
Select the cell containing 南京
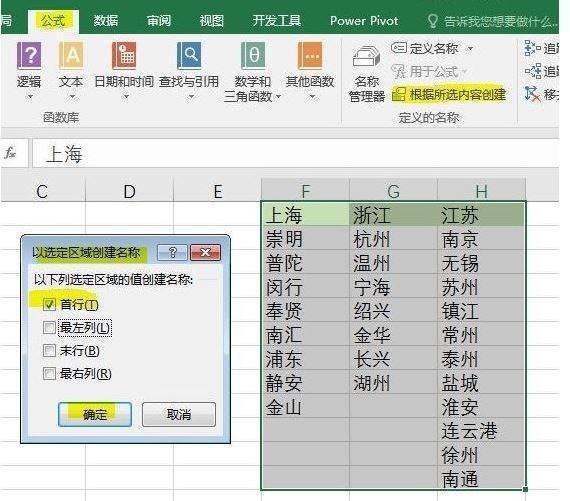[482, 238]
